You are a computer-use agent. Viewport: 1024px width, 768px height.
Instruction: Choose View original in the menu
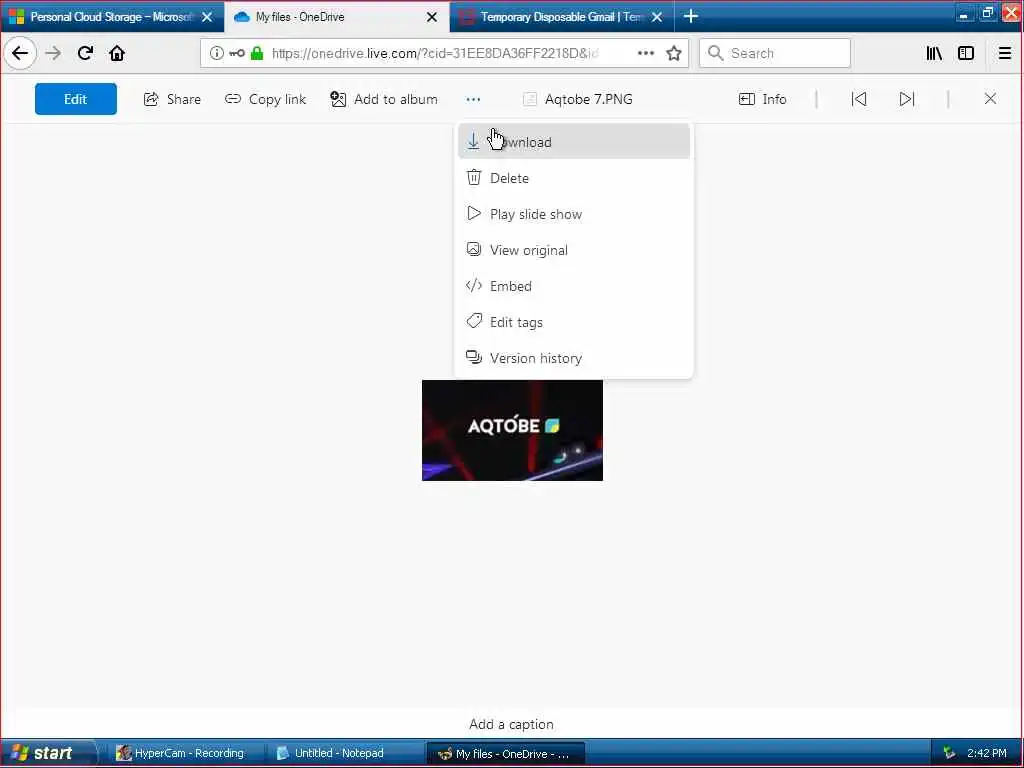click(x=573, y=250)
